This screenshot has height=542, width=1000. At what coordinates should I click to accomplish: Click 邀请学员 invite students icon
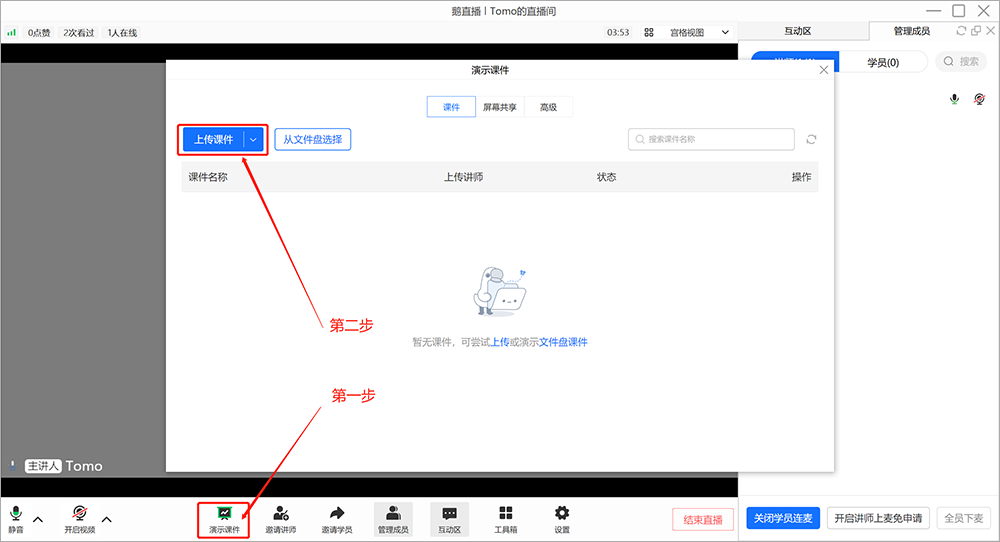(337, 520)
